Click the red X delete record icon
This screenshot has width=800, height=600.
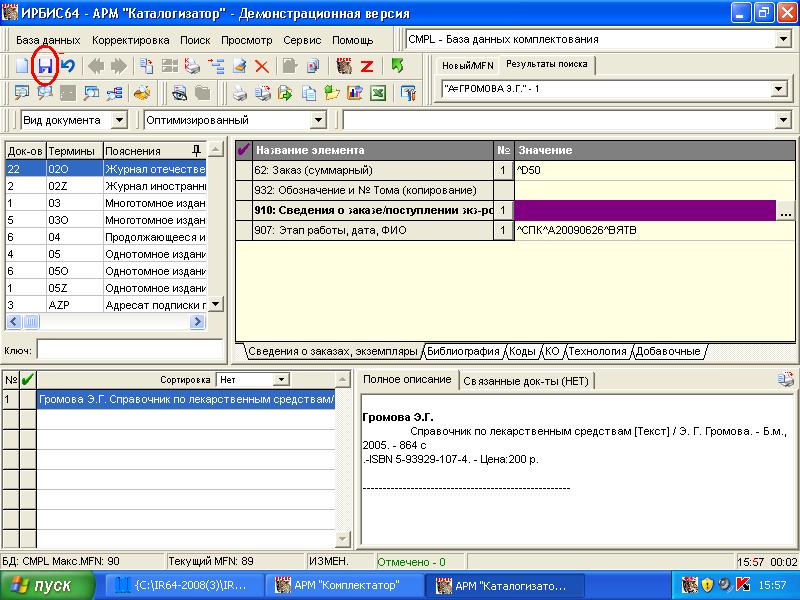click(x=262, y=66)
